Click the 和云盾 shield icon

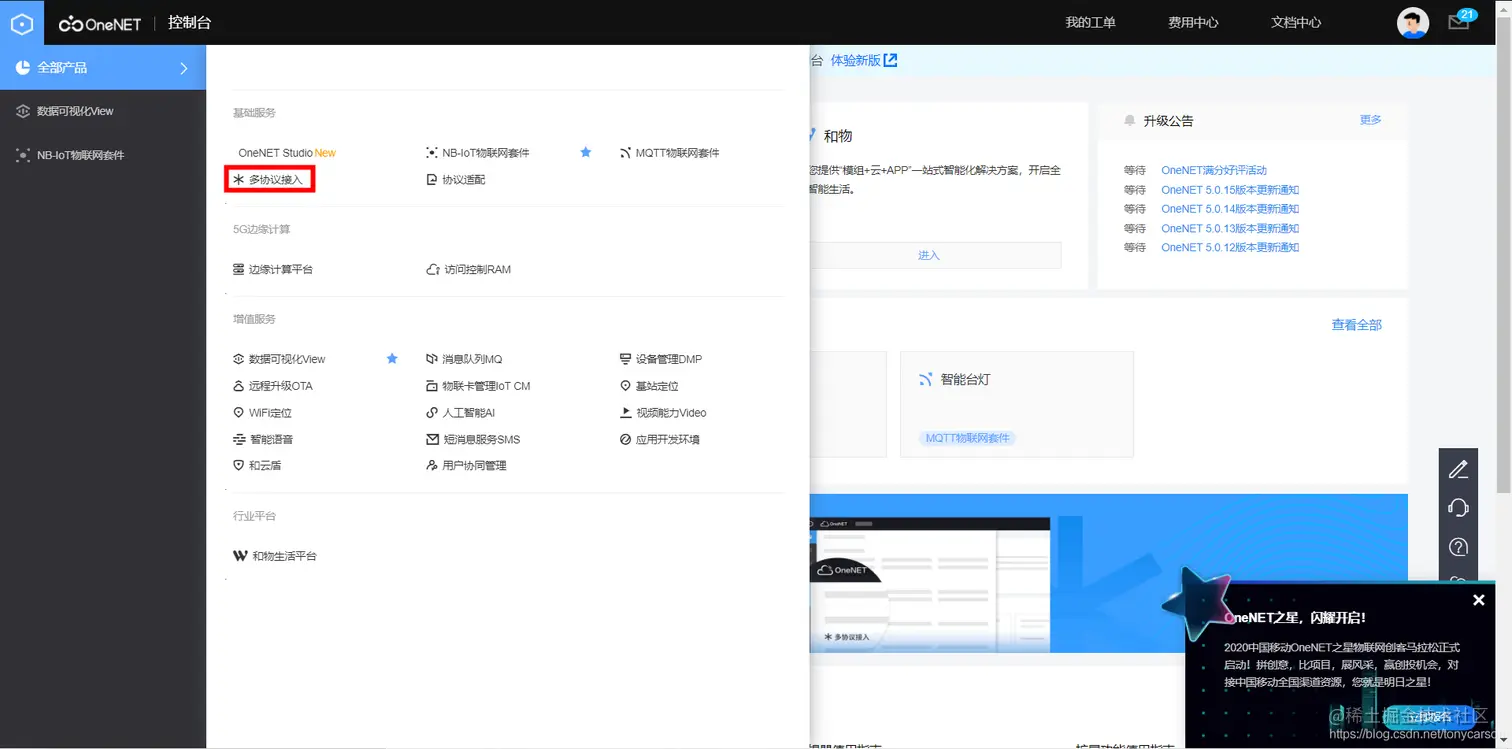pyautogui.click(x=238, y=466)
